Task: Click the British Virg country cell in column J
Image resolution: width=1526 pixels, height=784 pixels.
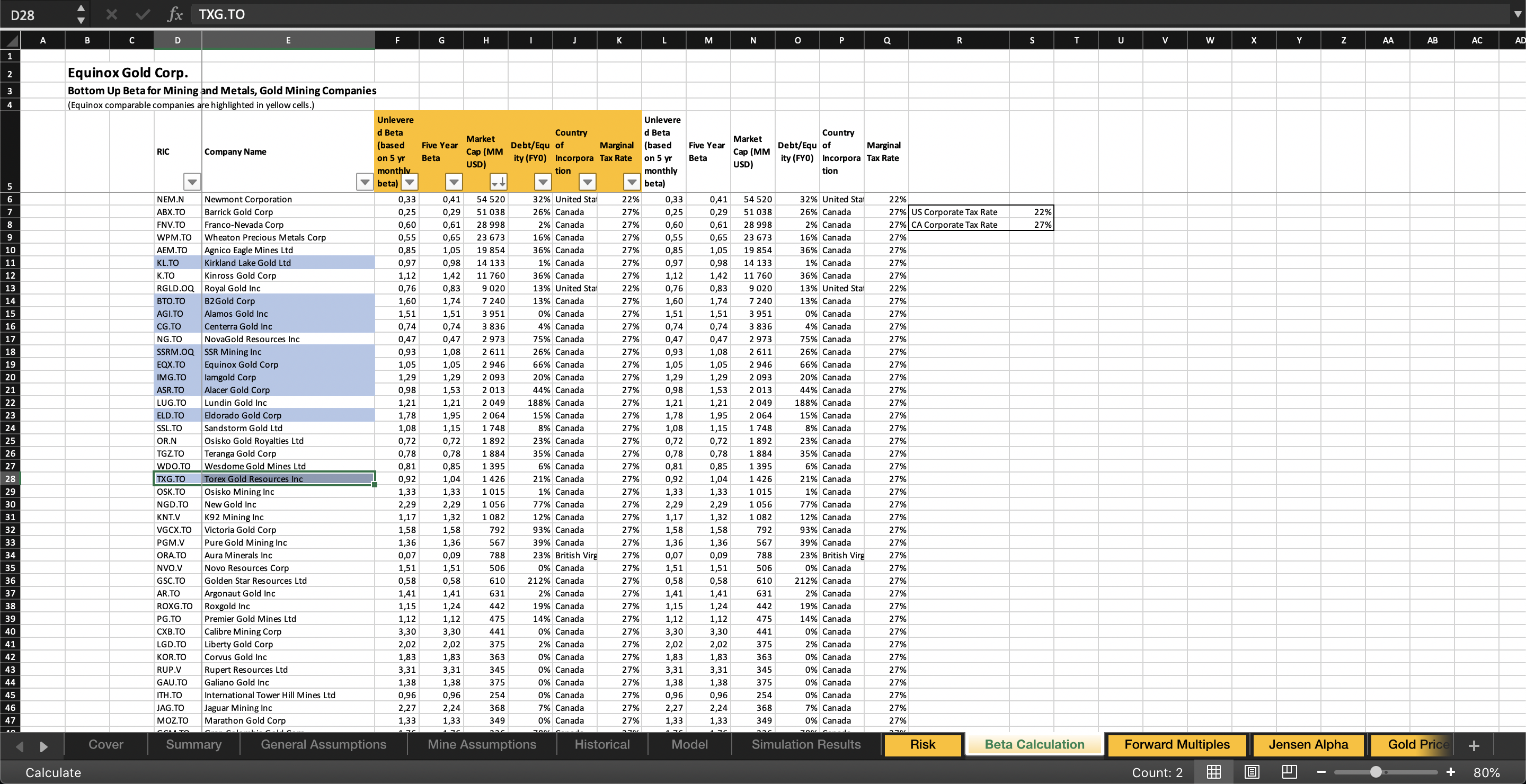Action: (574, 555)
